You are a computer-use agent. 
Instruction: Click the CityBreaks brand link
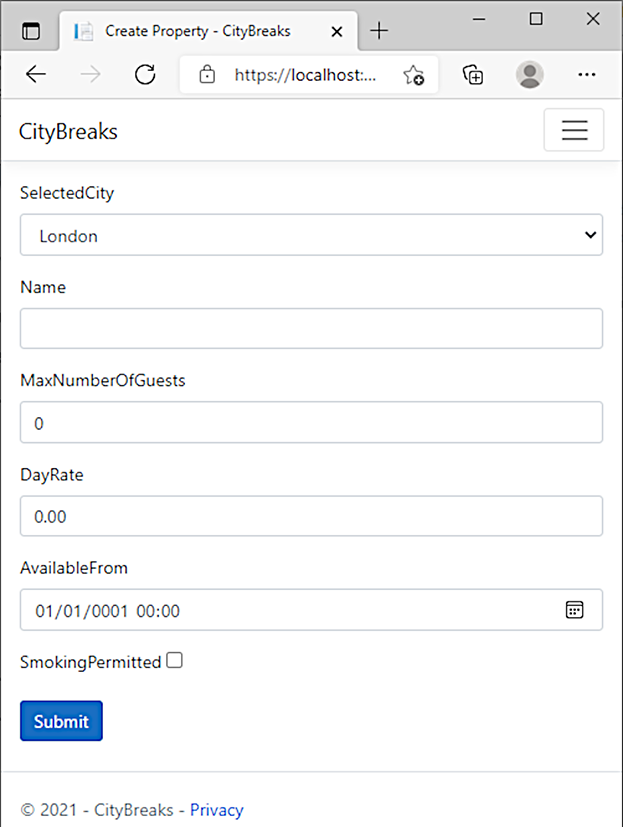[68, 131]
